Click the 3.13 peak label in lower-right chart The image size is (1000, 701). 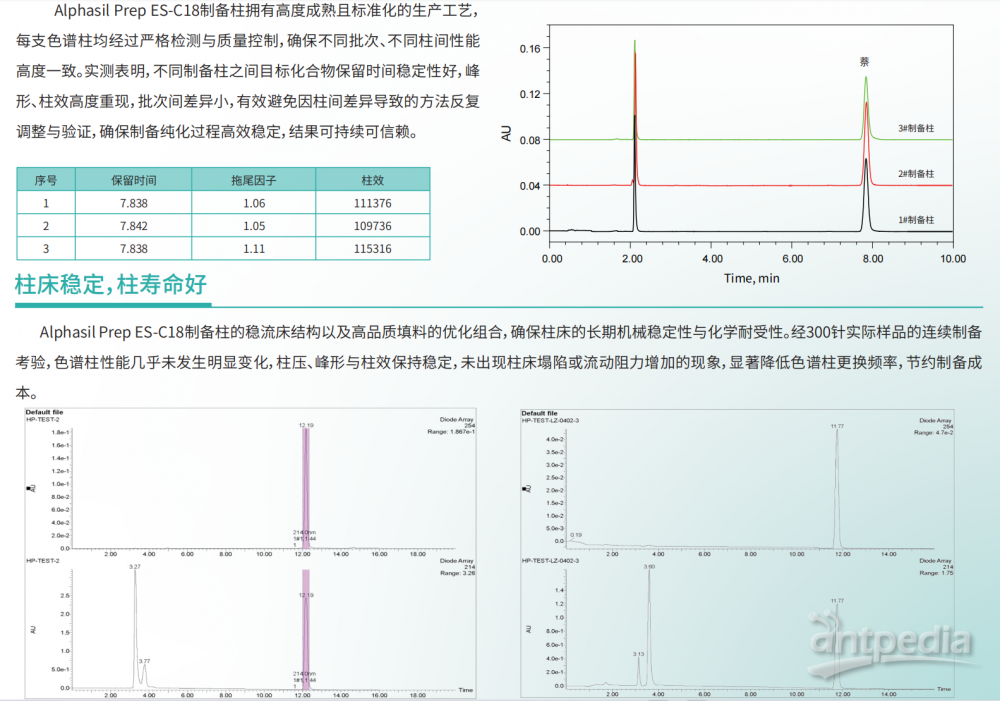pyautogui.click(x=639, y=653)
